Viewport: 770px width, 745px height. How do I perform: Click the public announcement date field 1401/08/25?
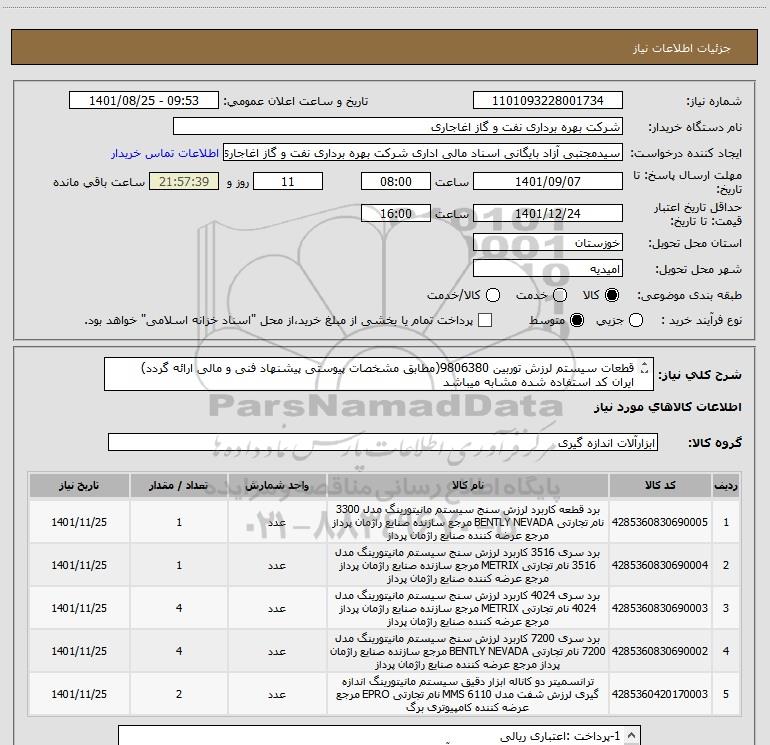(x=144, y=101)
